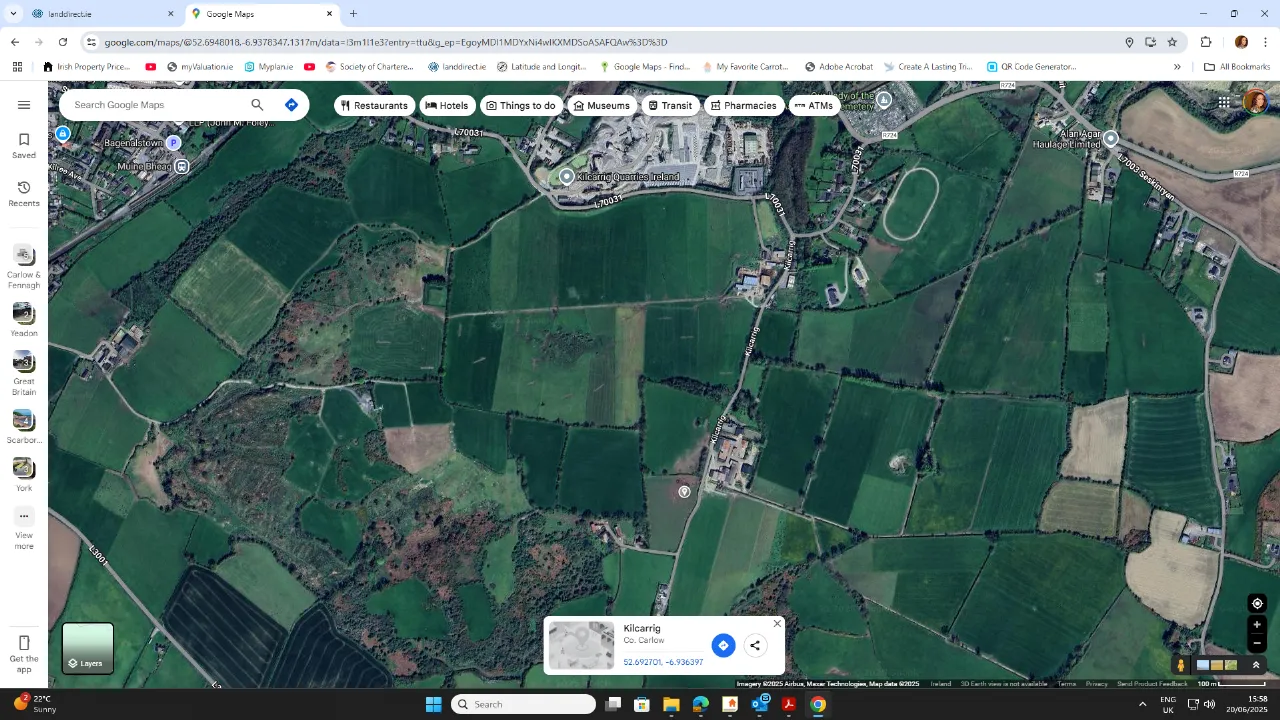1280x720 pixels.
Task: Click the Search Google Maps input field
Action: click(150, 104)
